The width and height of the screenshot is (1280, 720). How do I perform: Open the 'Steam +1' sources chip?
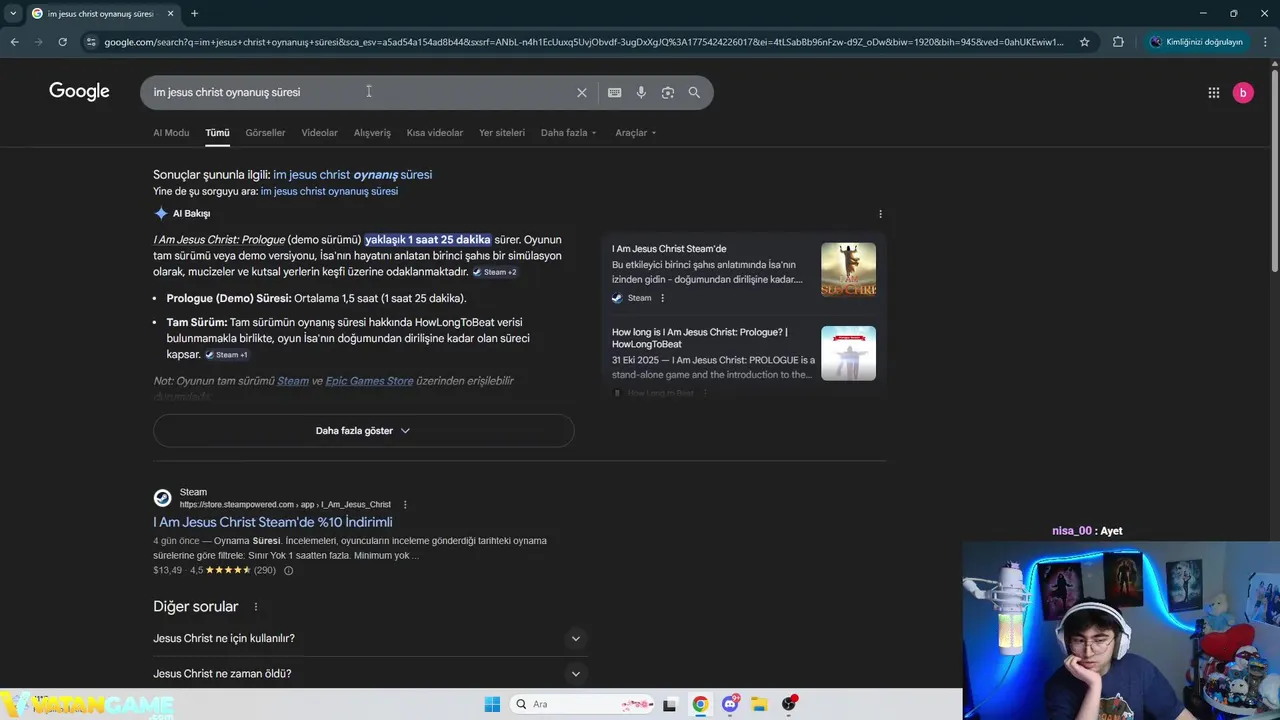click(x=227, y=355)
